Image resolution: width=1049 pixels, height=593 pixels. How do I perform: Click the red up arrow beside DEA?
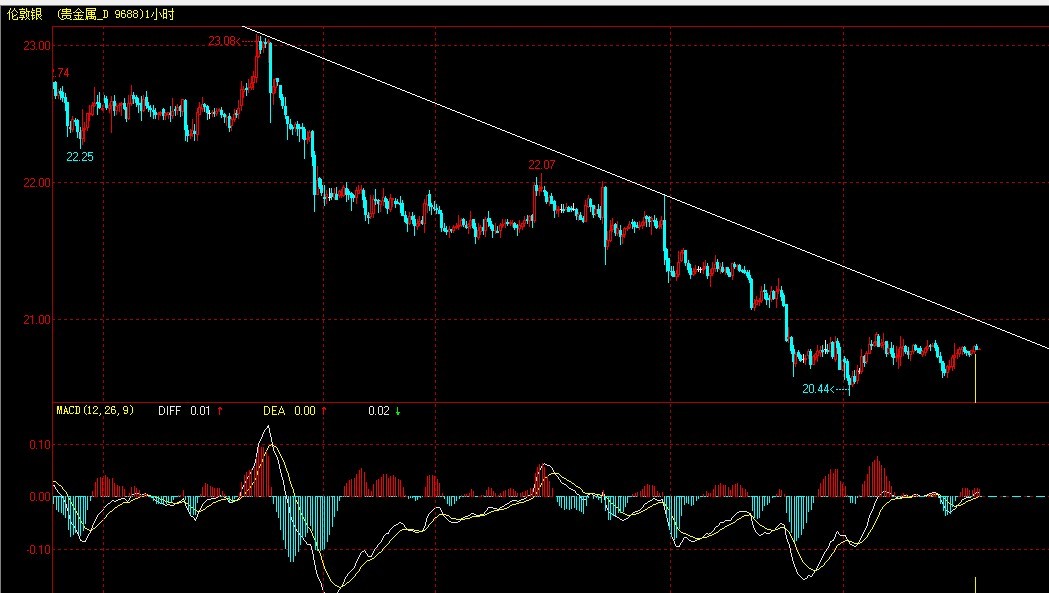click(x=323, y=410)
